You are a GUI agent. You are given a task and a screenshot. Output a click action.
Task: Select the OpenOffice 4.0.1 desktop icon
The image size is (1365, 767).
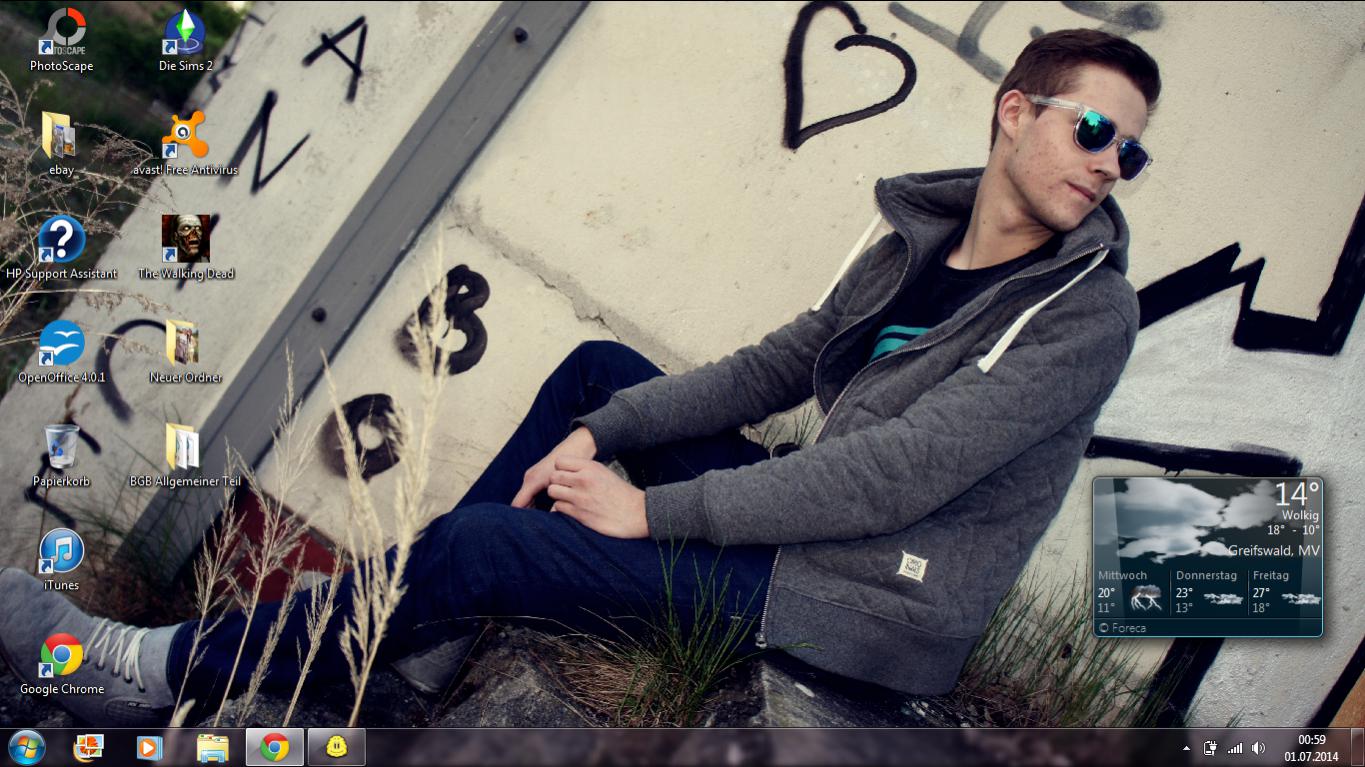[62, 344]
